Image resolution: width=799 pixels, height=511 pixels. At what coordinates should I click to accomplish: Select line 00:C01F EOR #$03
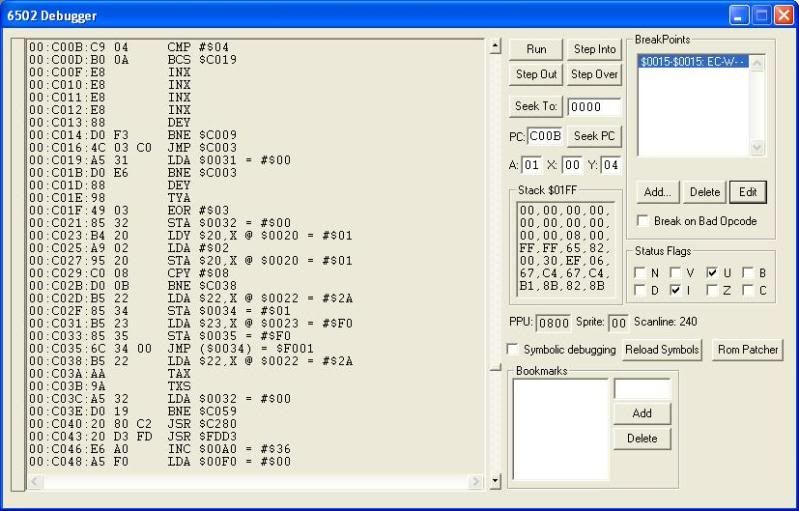pos(129,210)
